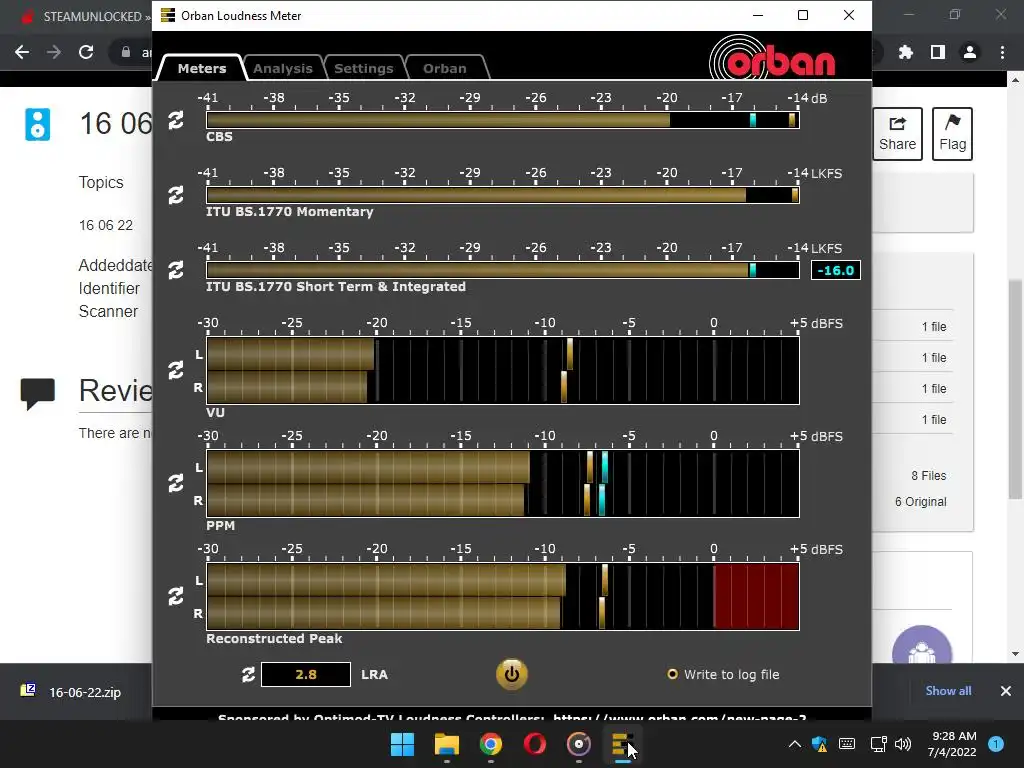The height and width of the screenshot is (768, 1024).
Task: Click the audio item speaker icon on the page
Action: (37, 124)
